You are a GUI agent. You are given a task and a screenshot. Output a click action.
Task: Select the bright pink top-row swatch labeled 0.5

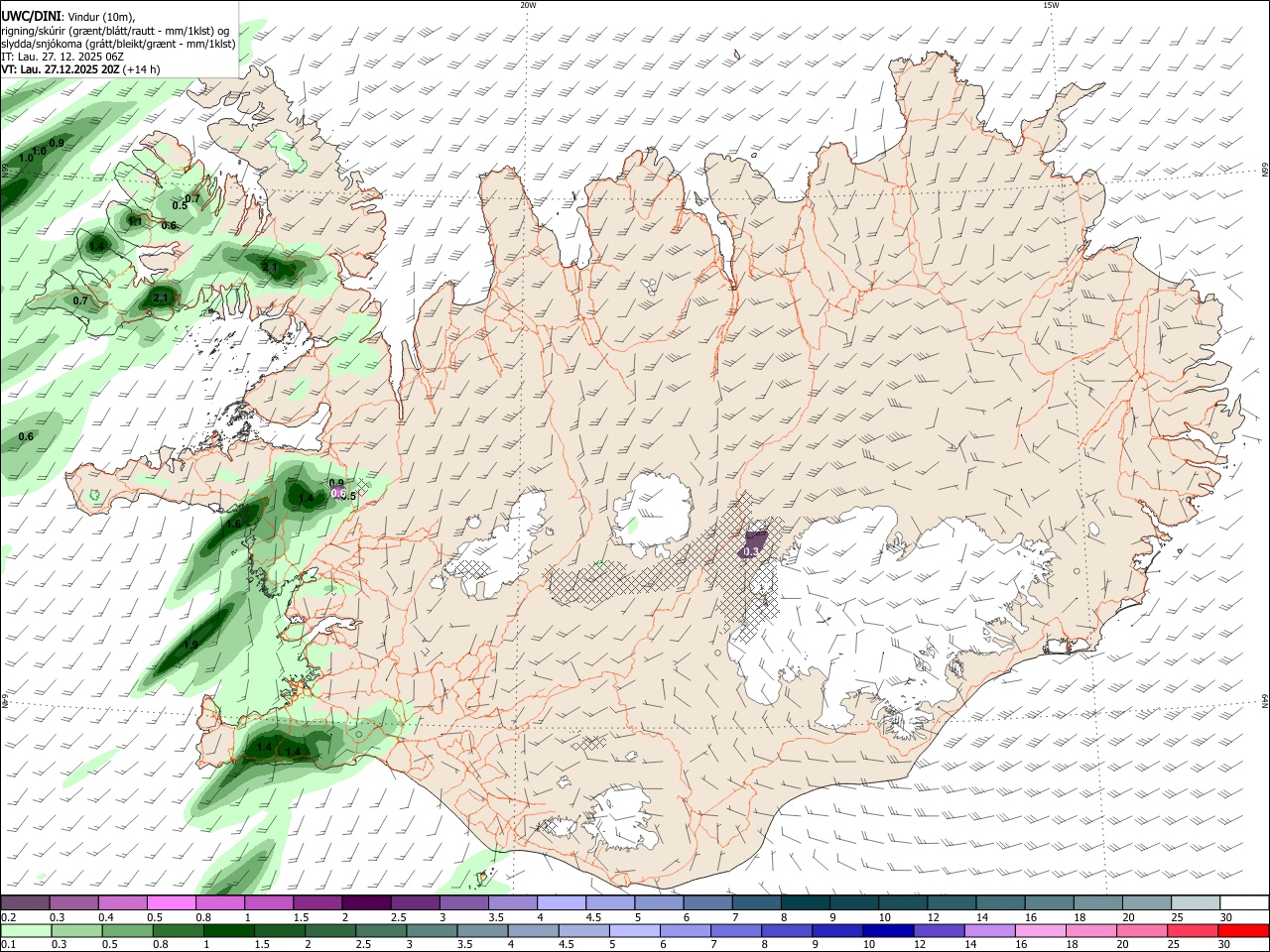coord(172,902)
